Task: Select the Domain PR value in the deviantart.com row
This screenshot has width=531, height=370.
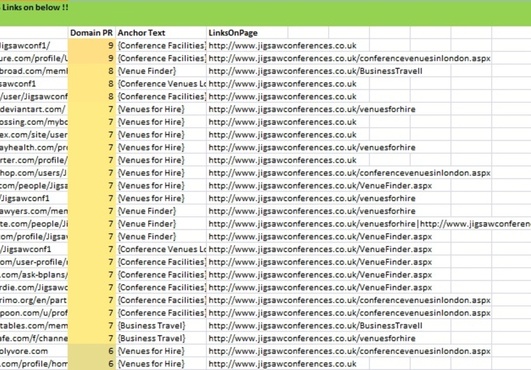Action: tap(92, 109)
